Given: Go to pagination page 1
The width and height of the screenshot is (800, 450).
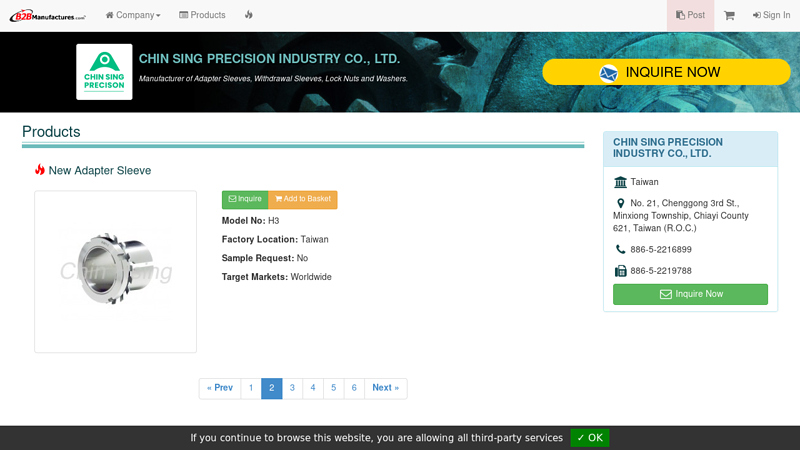Looking at the screenshot, I should tap(251, 388).
